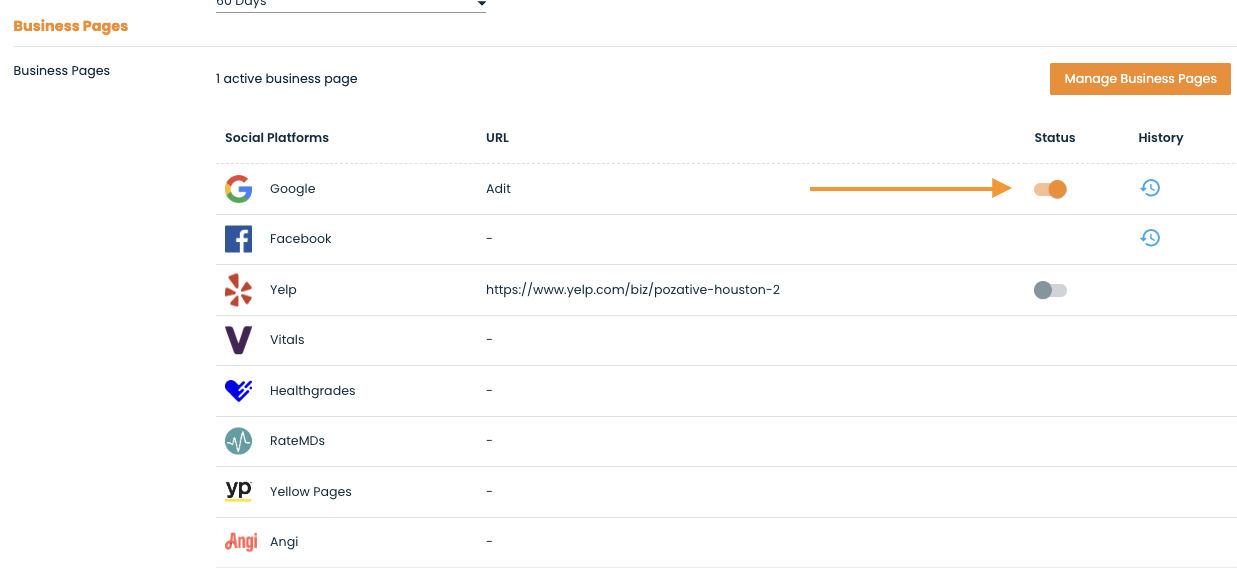Click Manage Business Pages button
This screenshot has height=576, width=1237.
1140,79
